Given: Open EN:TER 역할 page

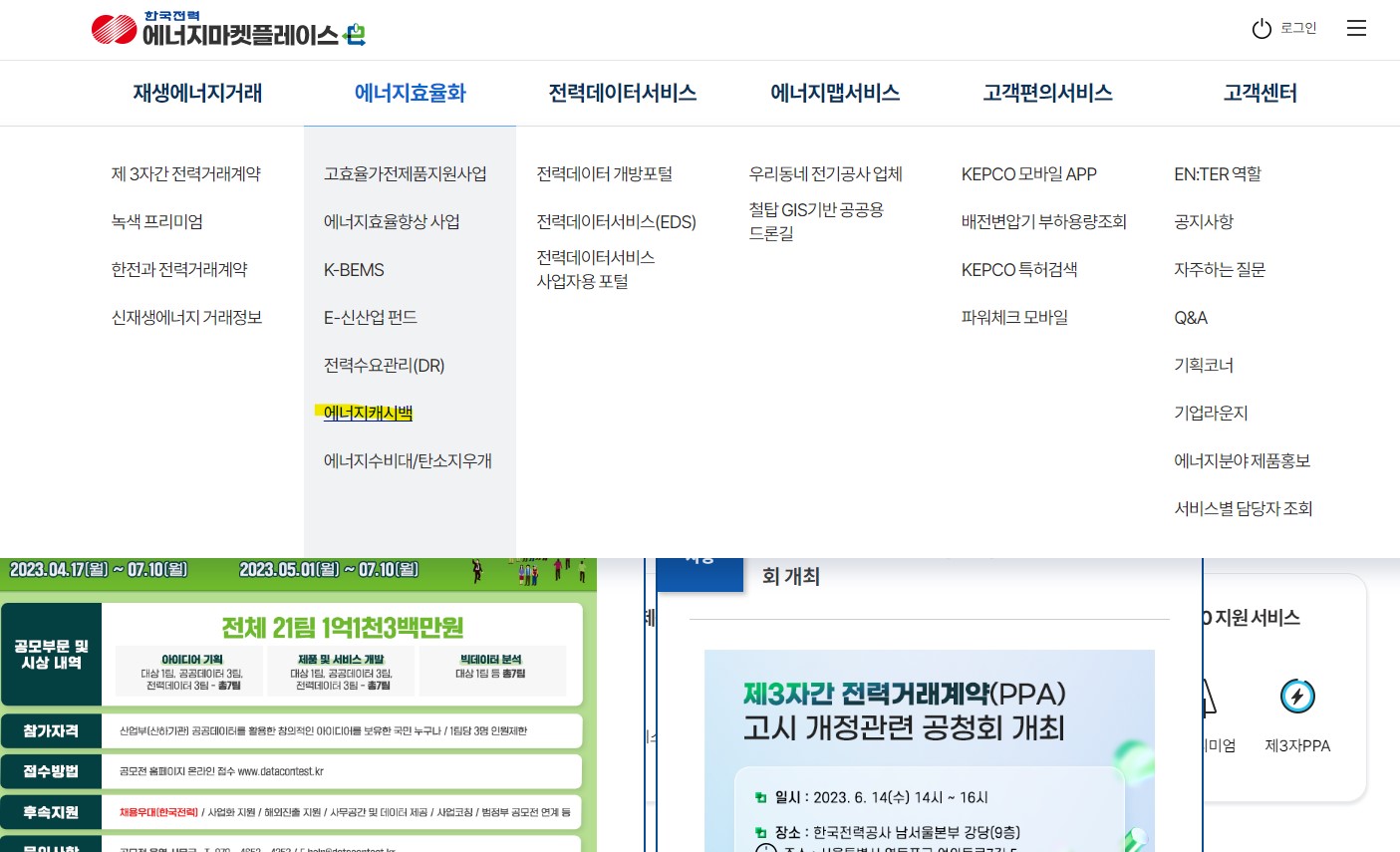Looking at the screenshot, I should coord(1218,174).
